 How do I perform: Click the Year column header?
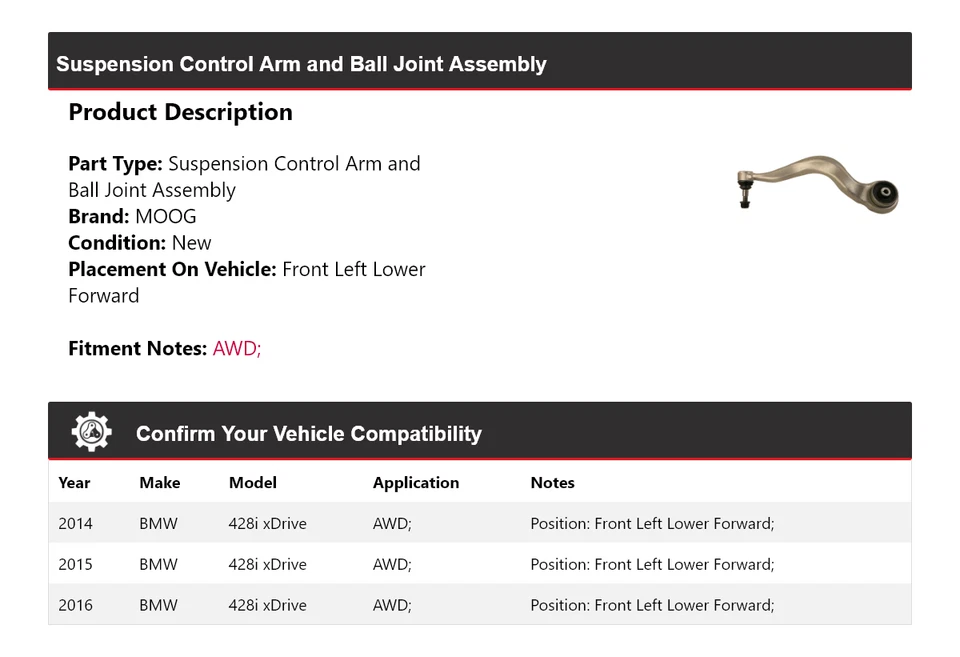coord(74,483)
